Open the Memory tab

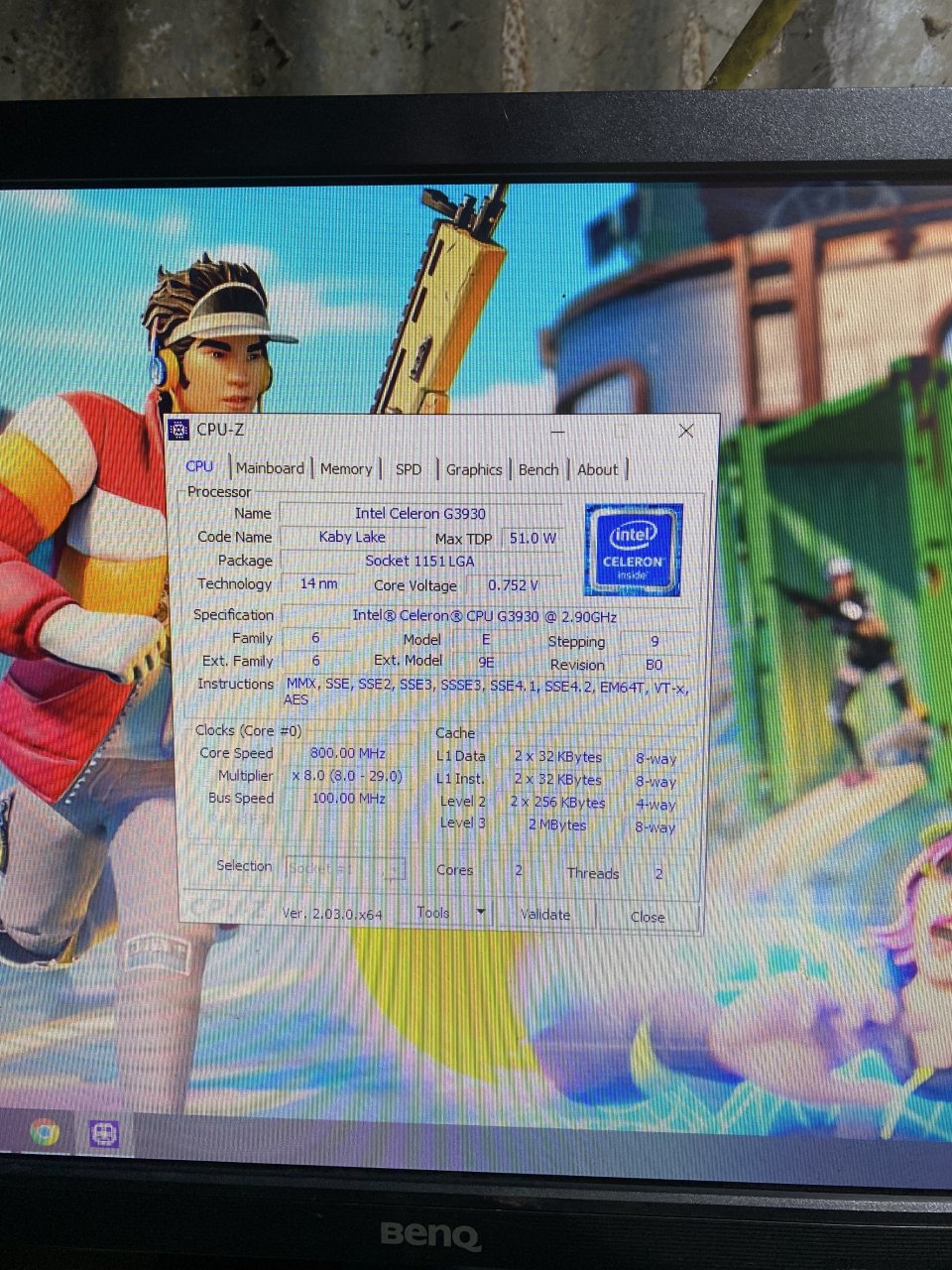click(346, 467)
